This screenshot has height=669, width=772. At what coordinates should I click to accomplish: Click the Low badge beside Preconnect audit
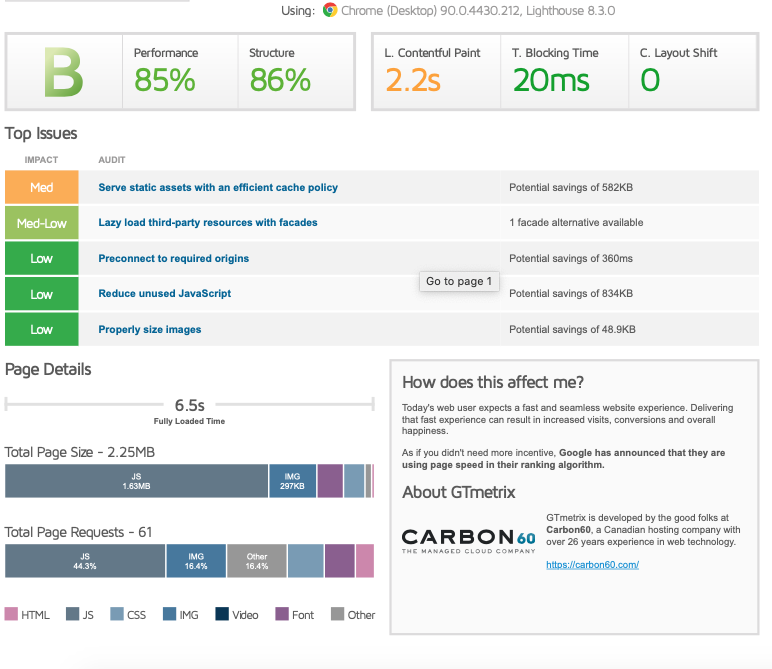[42, 258]
